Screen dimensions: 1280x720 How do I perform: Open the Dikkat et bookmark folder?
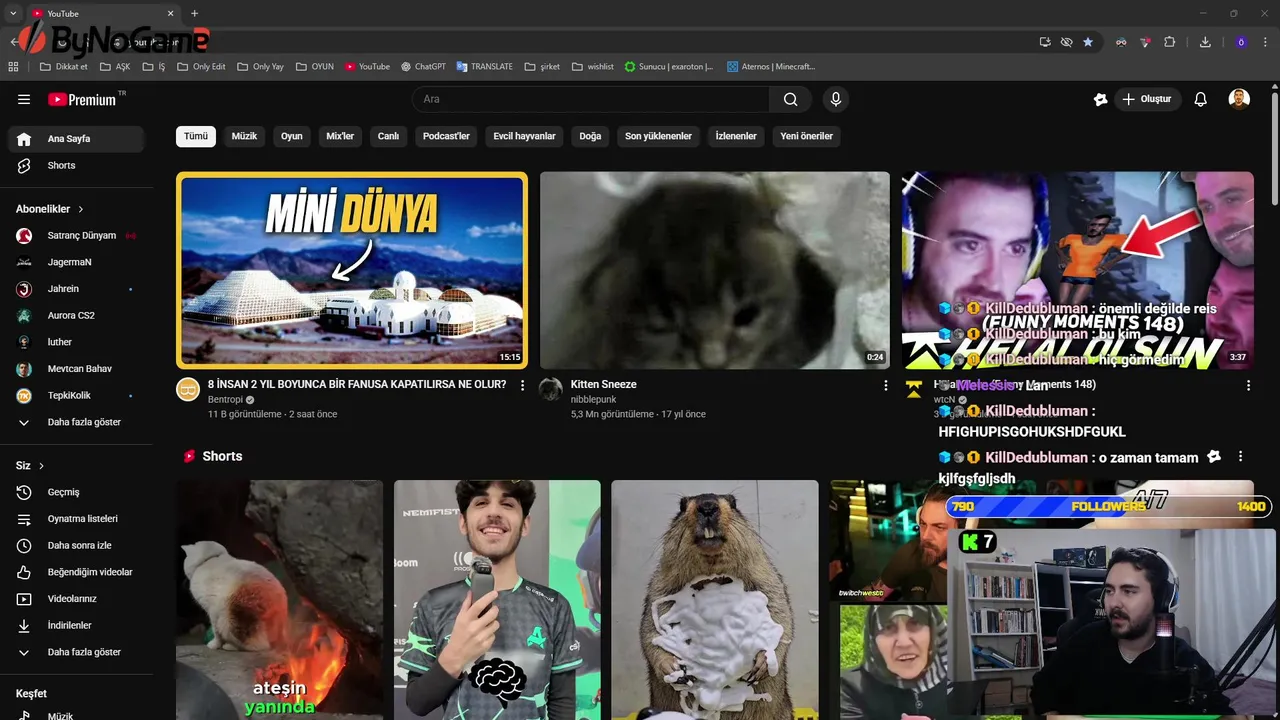[63, 67]
